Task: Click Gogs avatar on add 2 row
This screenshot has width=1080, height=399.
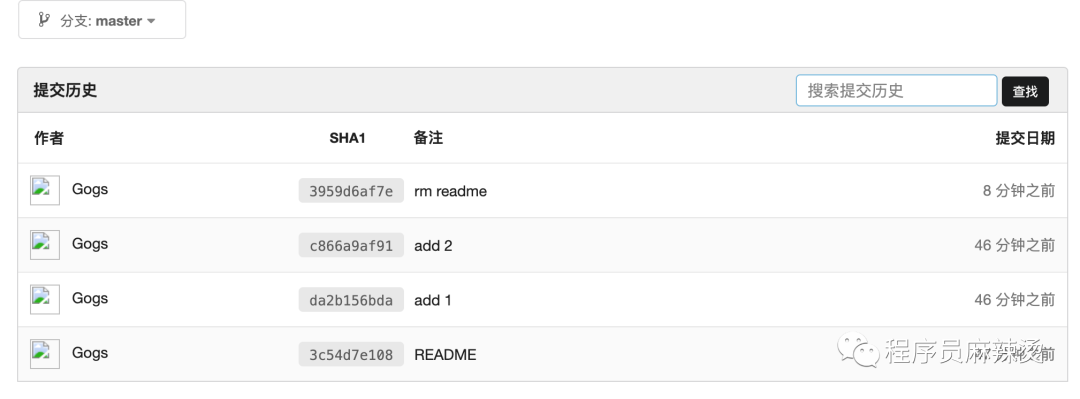Action: click(45, 245)
